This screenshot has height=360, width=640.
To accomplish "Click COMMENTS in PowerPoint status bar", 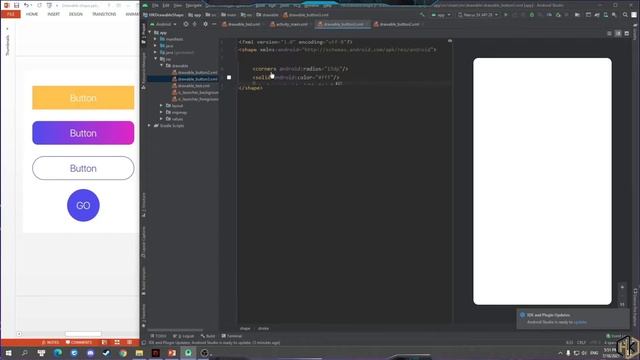I will point(79,342).
